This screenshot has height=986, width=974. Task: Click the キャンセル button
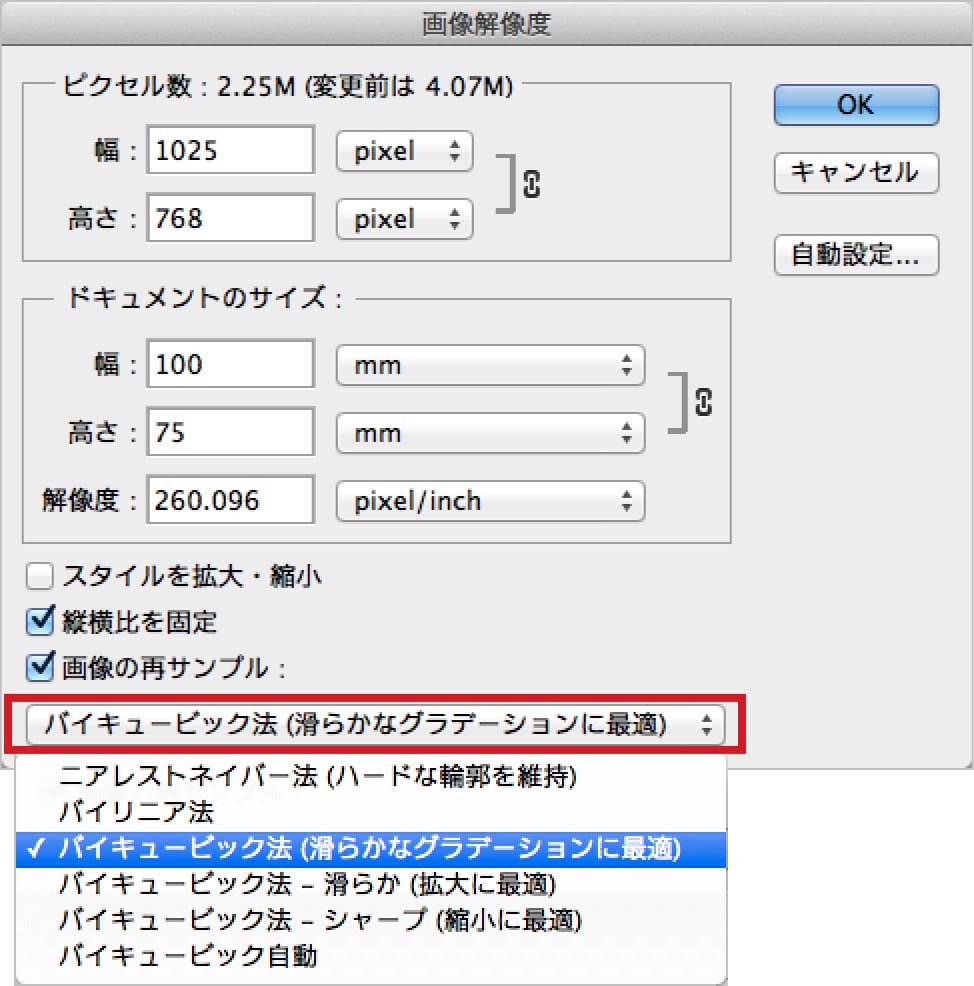click(855, 172)
